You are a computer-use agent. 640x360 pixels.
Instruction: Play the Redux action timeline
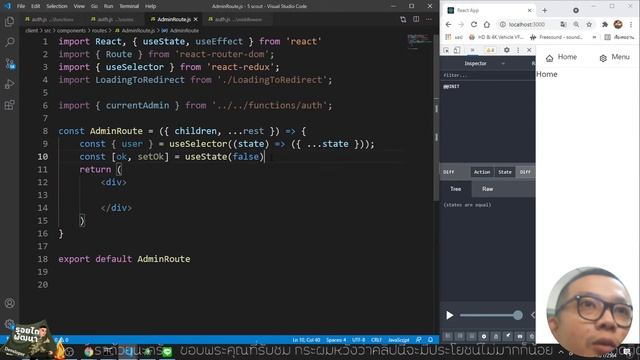[449, 315]
